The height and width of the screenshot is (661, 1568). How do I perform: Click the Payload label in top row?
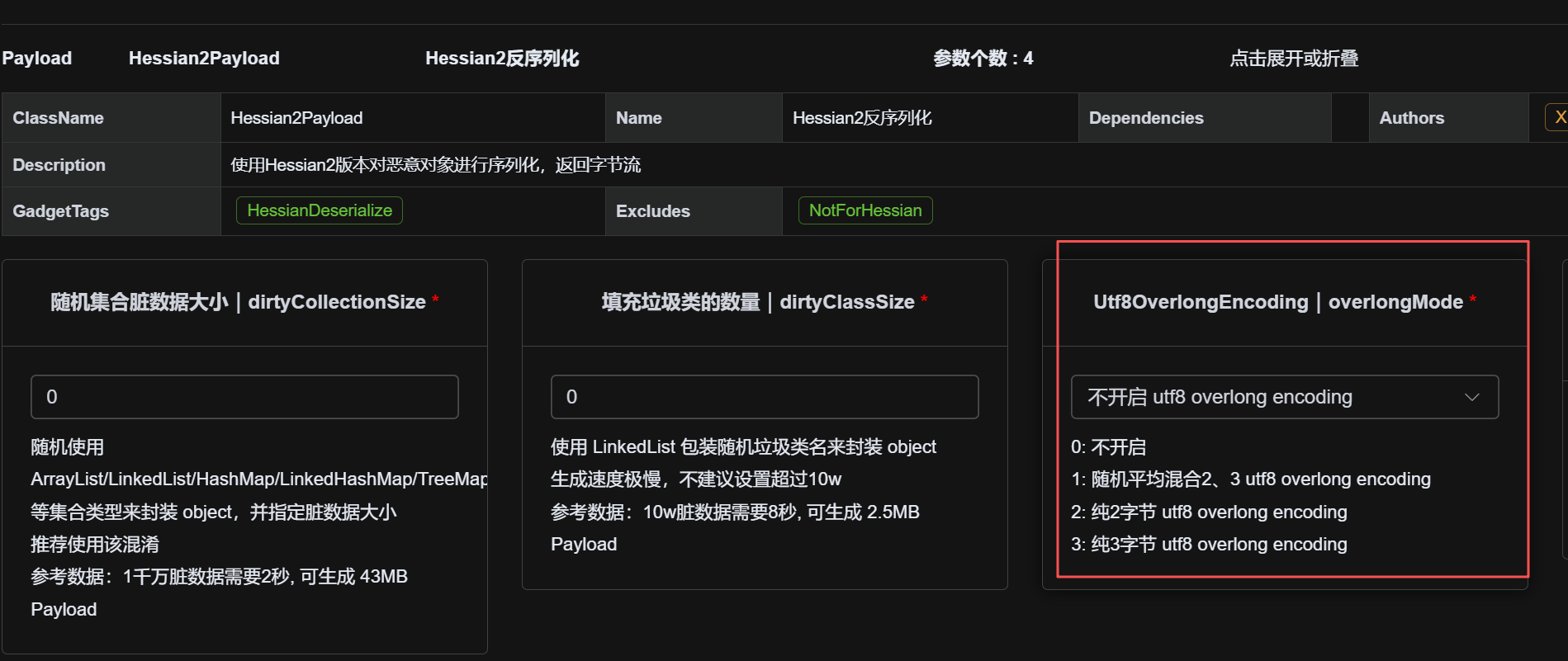(x=37, y=59)
